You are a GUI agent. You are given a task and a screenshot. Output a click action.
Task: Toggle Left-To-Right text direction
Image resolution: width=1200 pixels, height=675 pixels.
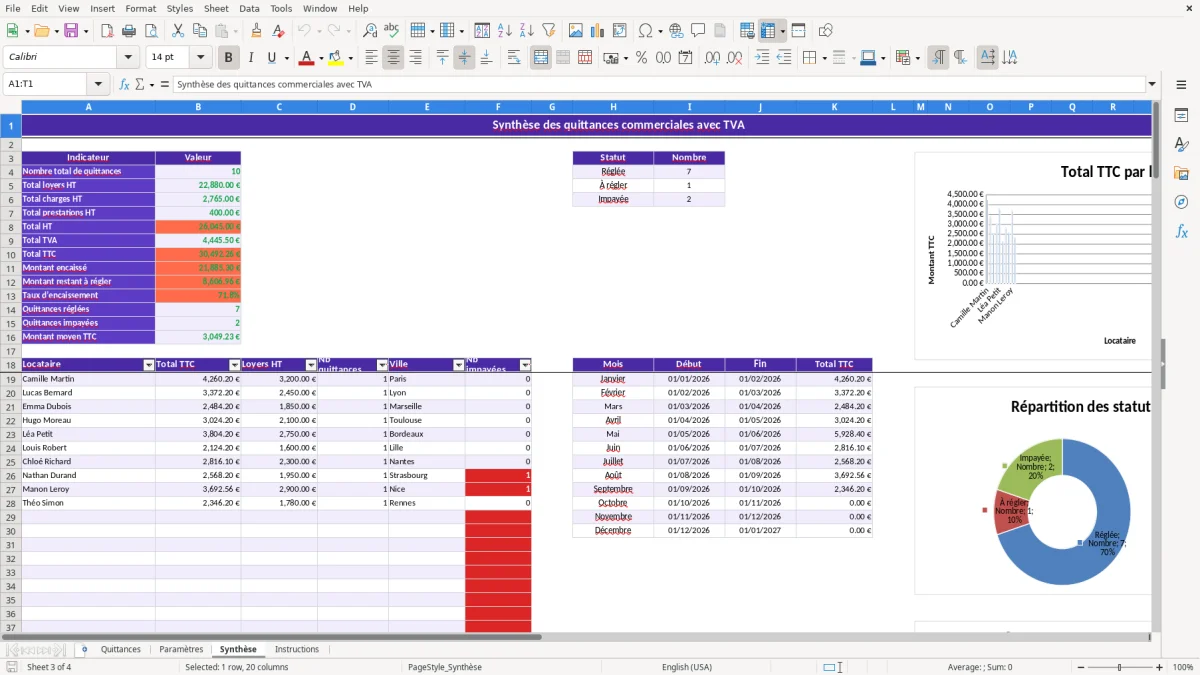[938, 57]
